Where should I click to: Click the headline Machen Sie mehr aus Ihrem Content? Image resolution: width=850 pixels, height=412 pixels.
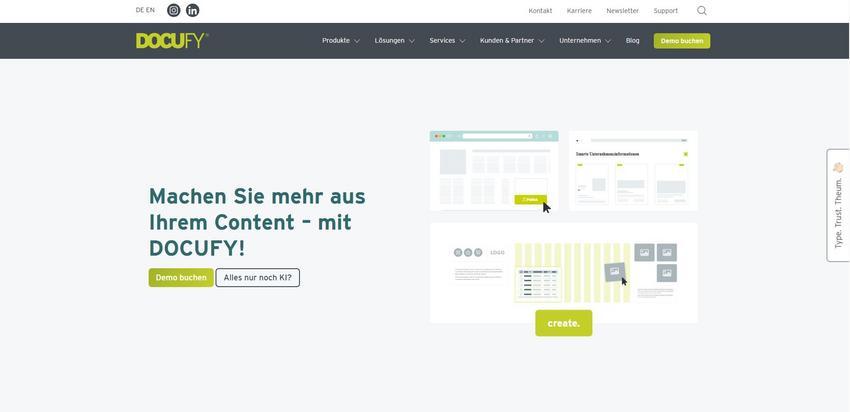257,222
